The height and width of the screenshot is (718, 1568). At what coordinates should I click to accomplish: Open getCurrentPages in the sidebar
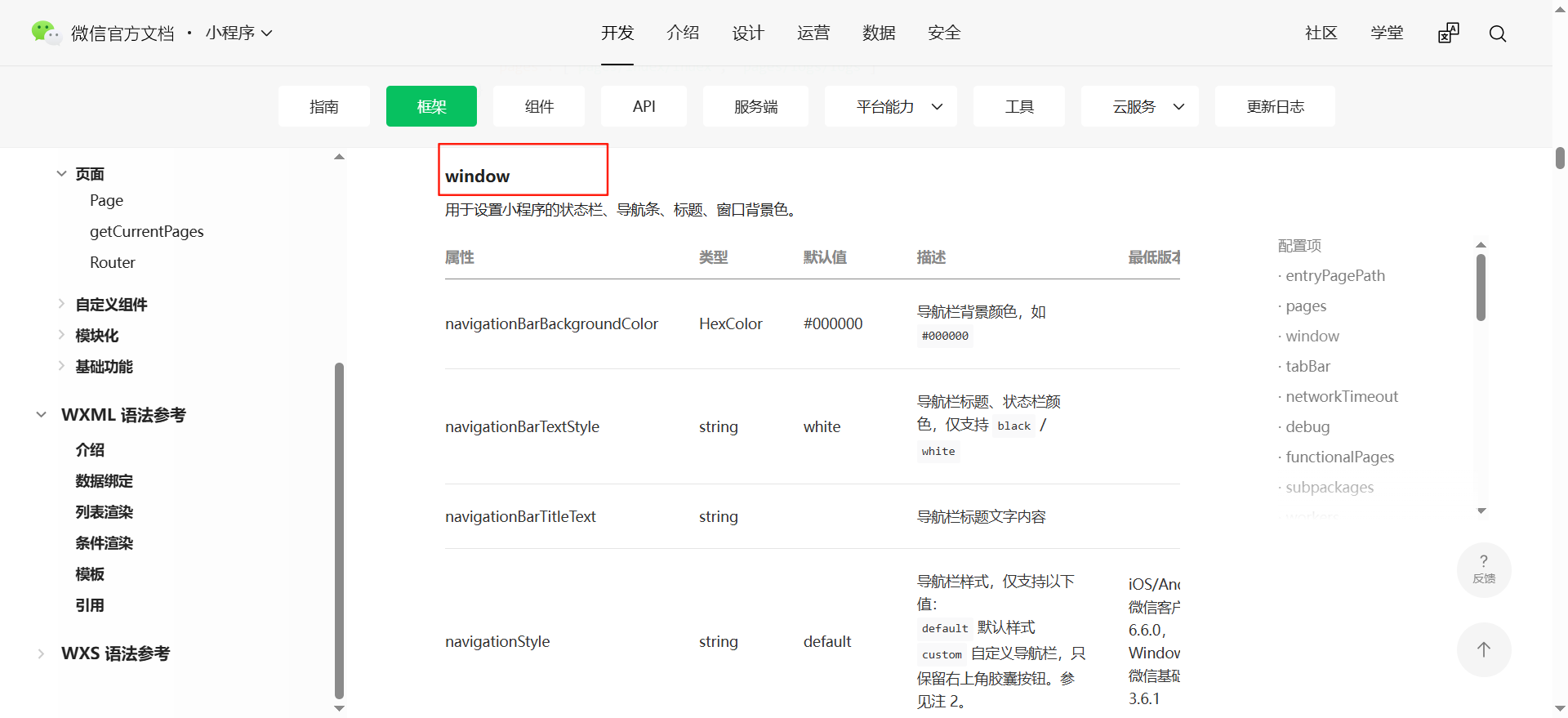147,231
